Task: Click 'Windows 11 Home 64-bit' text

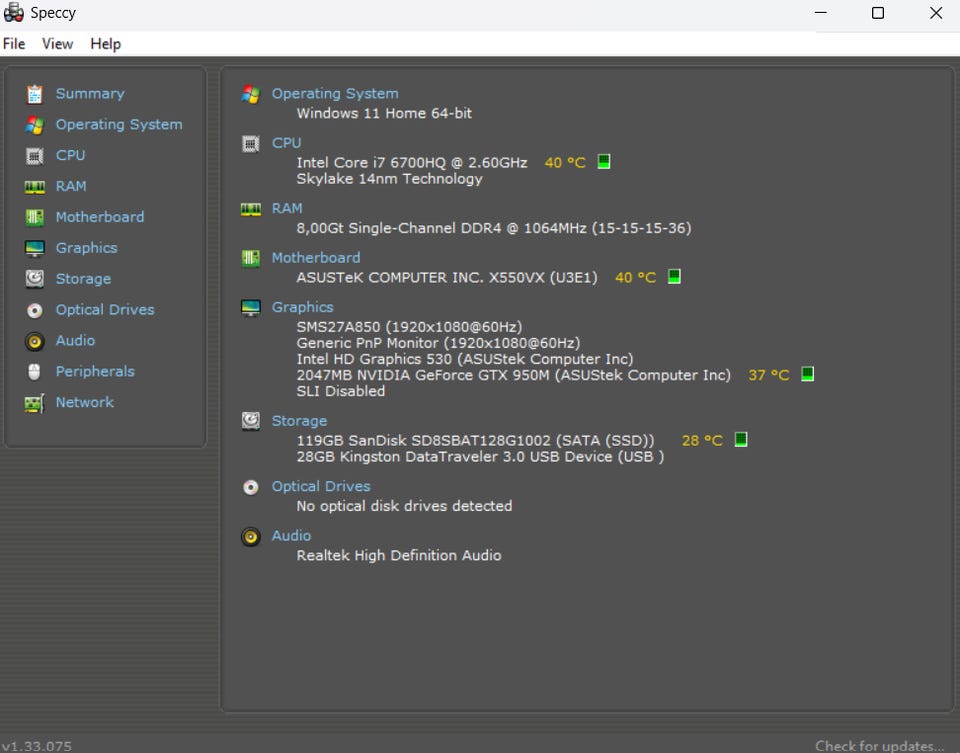Action: coord(384,113)
